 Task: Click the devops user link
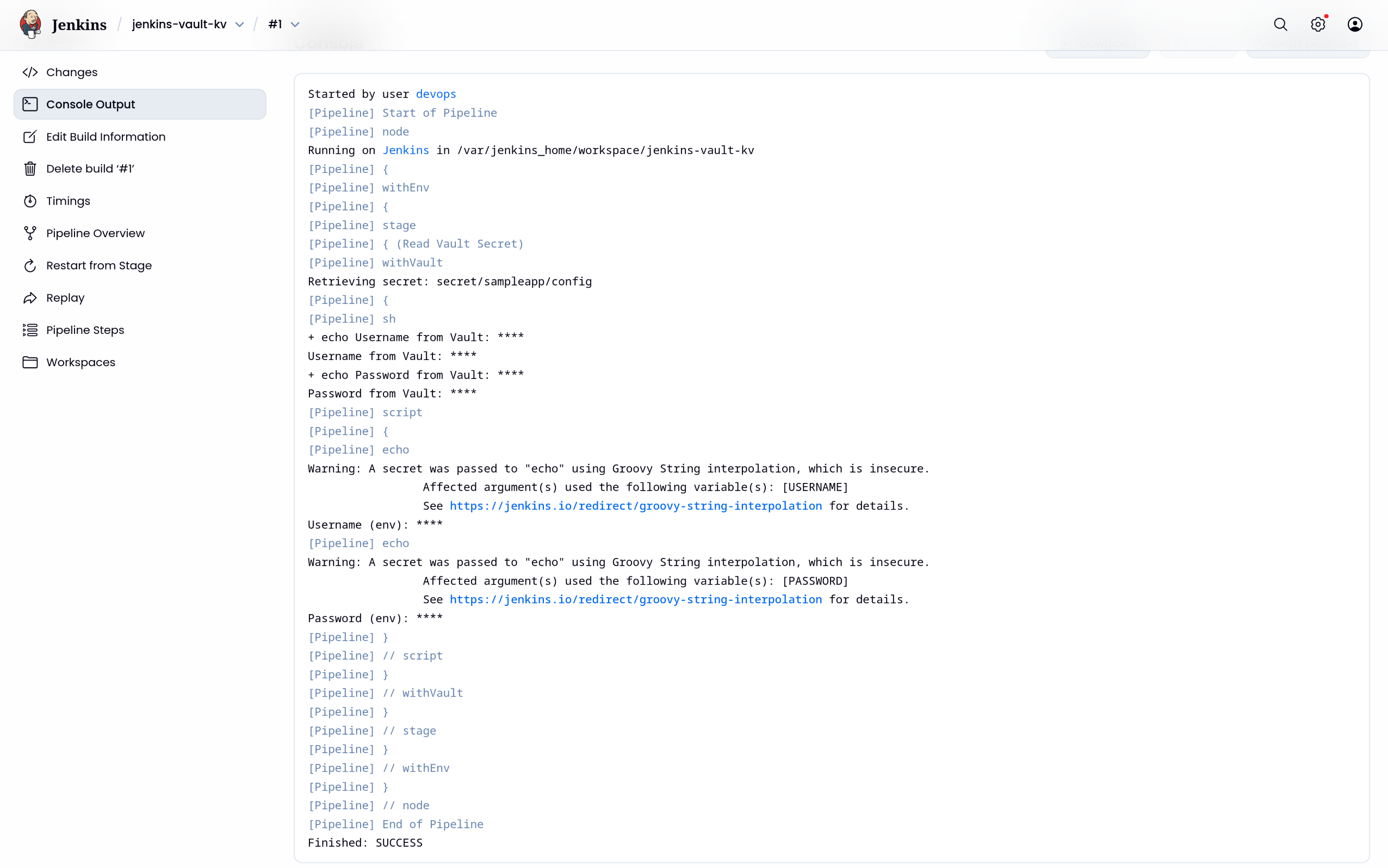coord(436,94)
